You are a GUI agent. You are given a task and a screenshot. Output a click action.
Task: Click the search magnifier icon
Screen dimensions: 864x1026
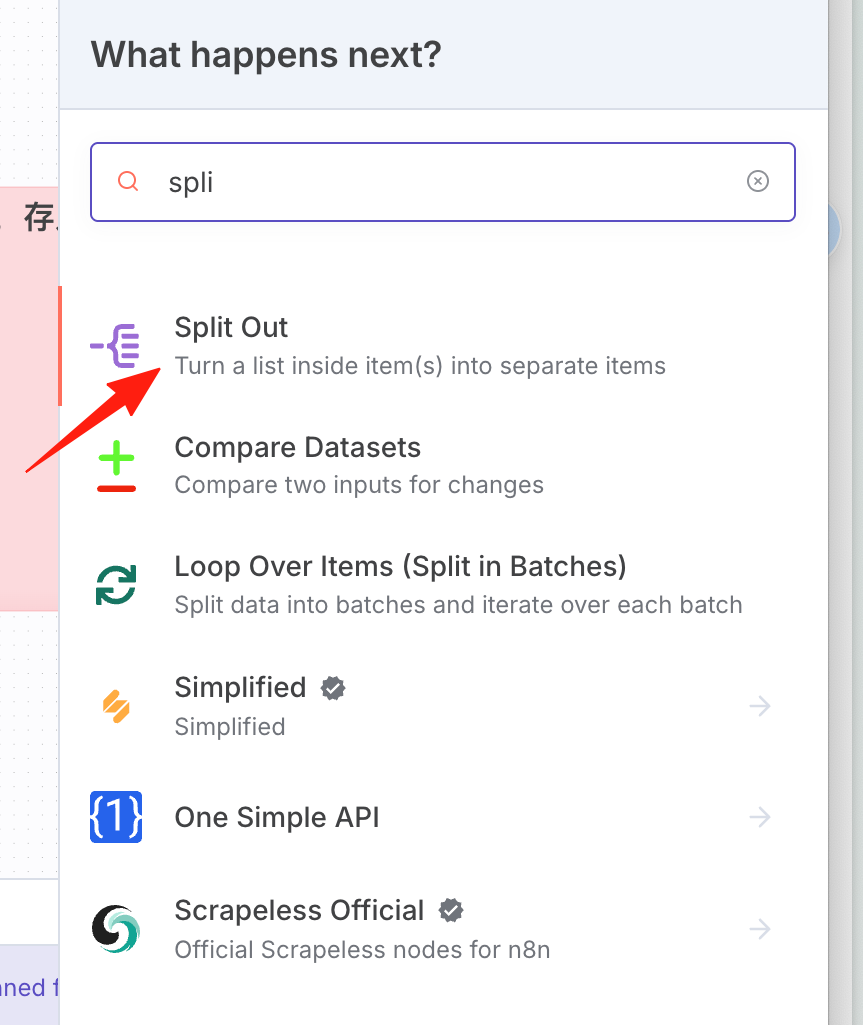(128, 181)
